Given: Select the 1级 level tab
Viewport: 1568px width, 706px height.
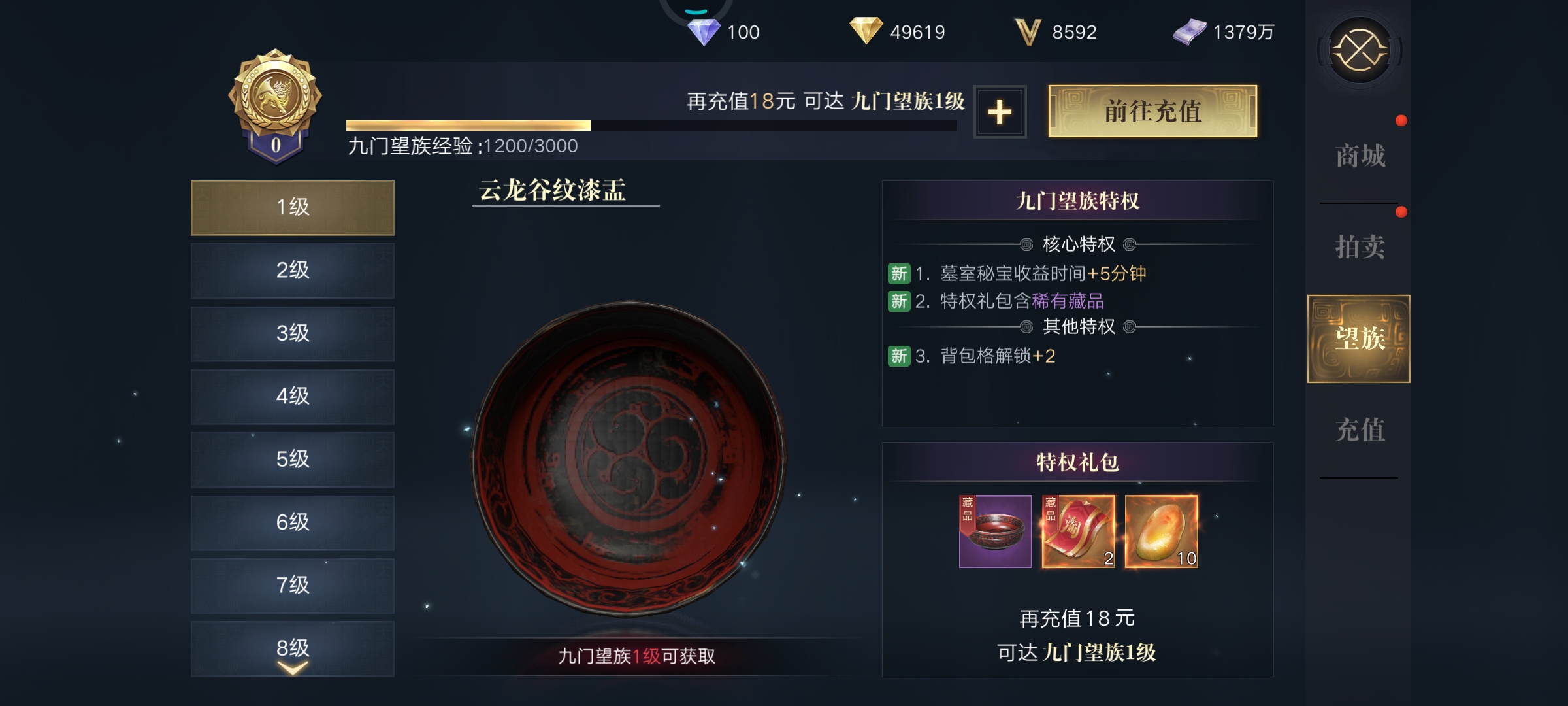Looking at the screenshot, I should point(293,207).
